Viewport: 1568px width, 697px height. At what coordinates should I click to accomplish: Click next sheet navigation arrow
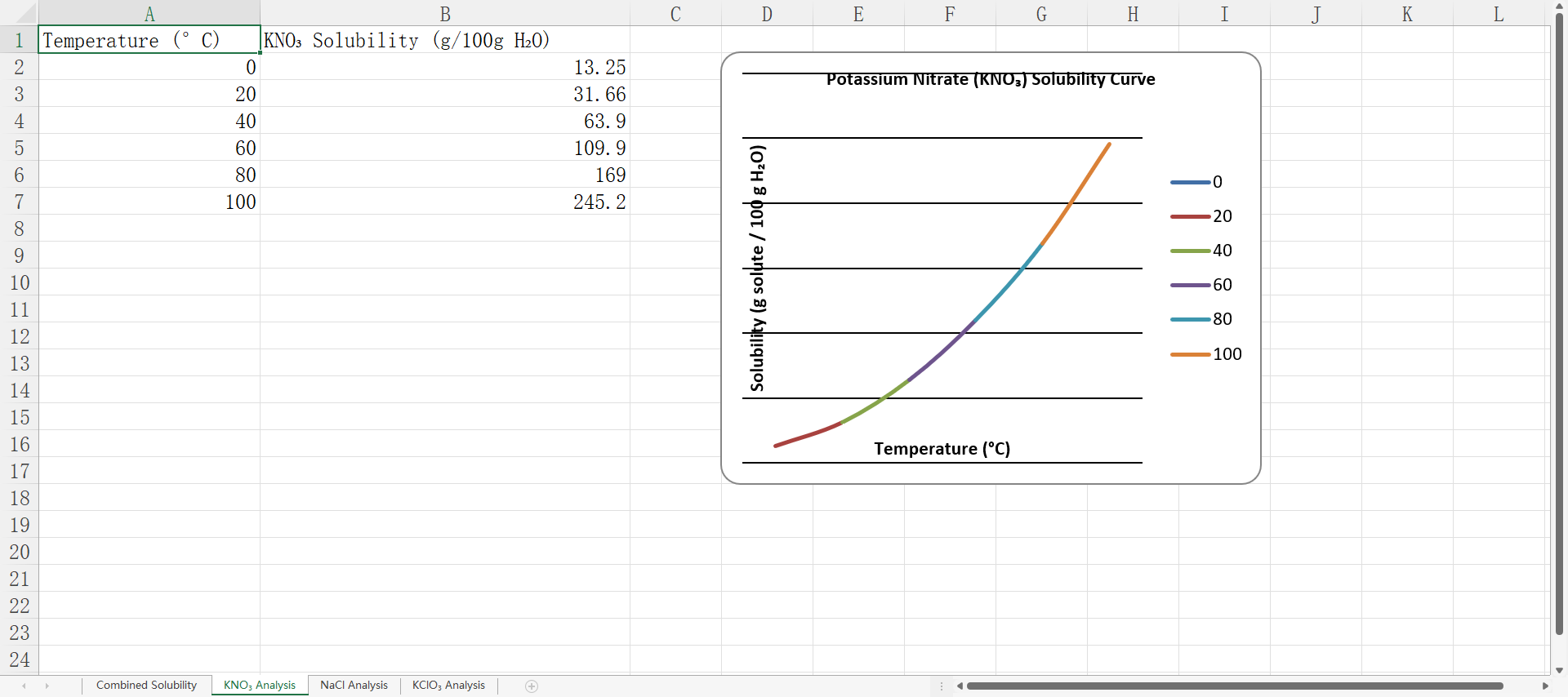pyautogui.click(x=47, y=686)
